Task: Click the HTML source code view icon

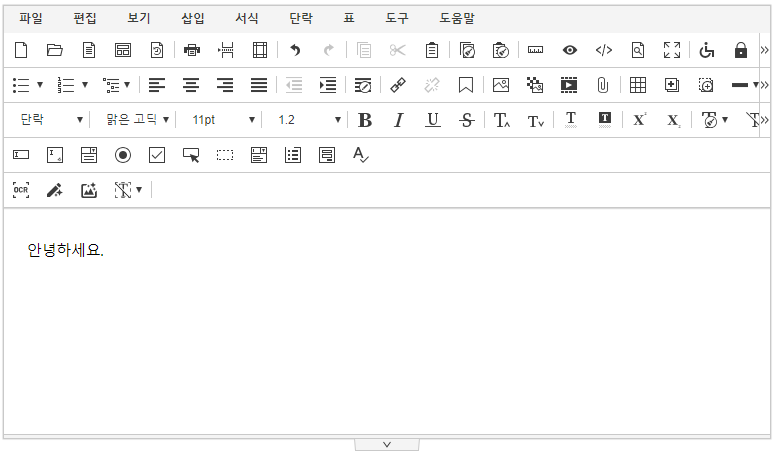Action: pyautogui.click(x=603, y=50)
